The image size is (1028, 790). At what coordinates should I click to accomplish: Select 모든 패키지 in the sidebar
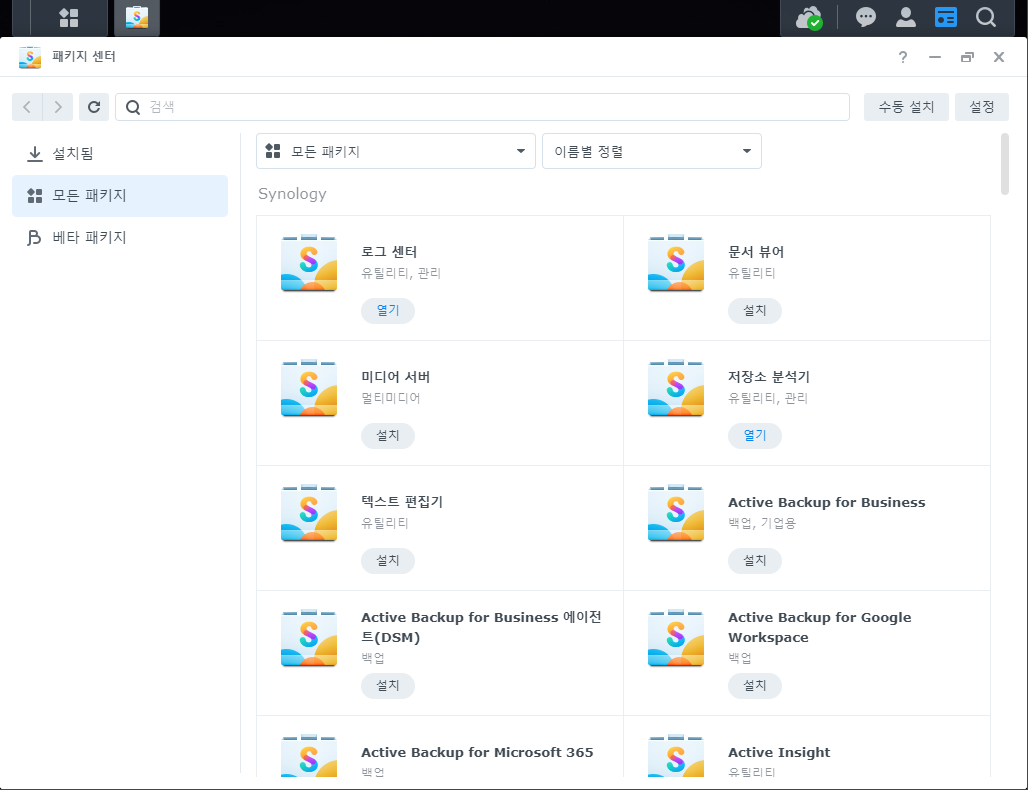[x=120, y=195]
